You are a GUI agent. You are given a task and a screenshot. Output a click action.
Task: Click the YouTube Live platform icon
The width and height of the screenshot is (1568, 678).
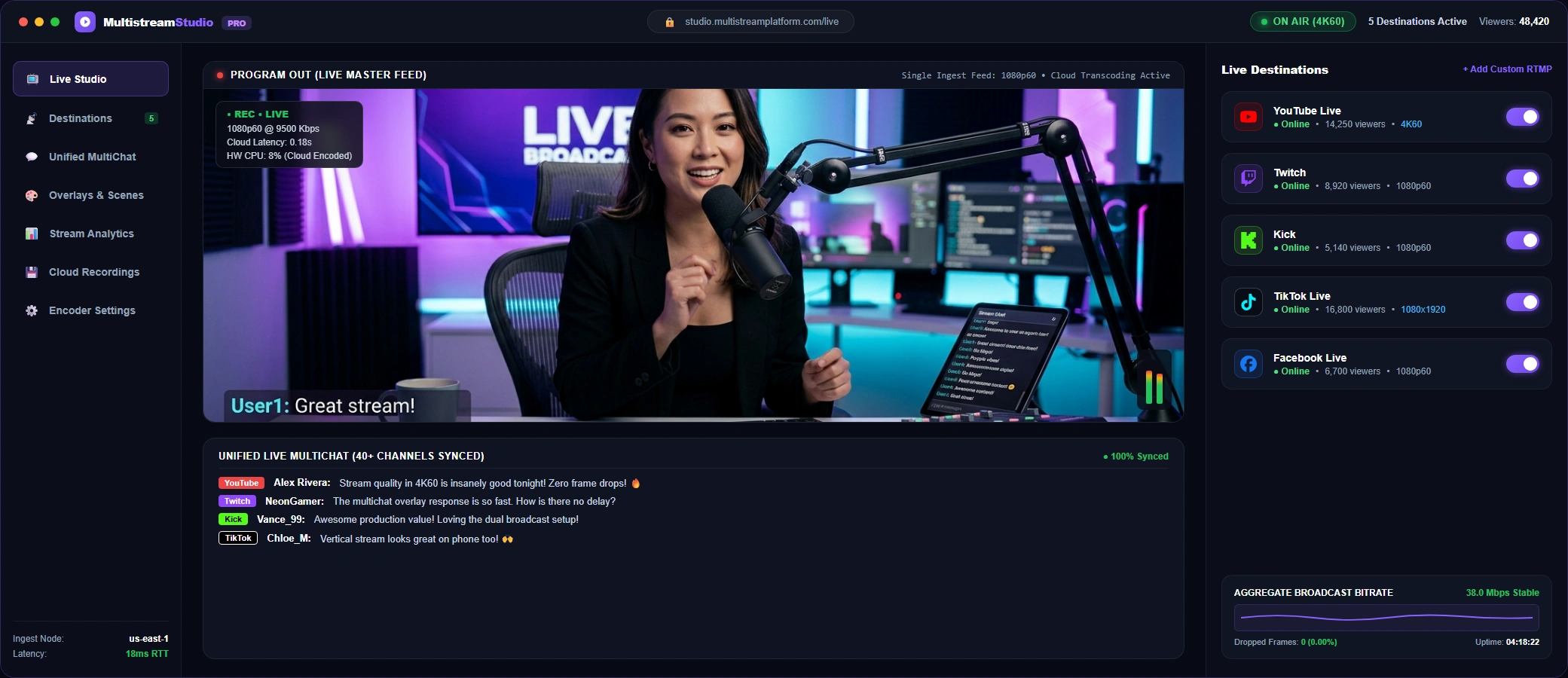[1249, 117]
